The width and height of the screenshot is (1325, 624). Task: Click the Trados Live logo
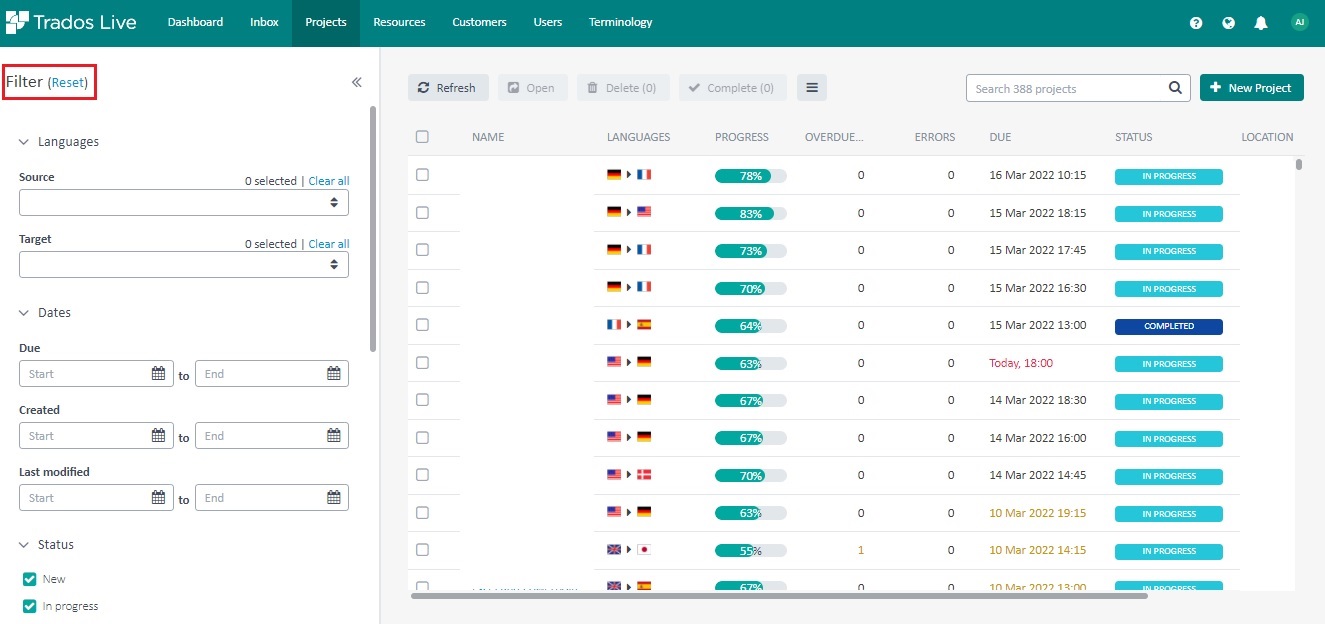(x=72, y=21)
